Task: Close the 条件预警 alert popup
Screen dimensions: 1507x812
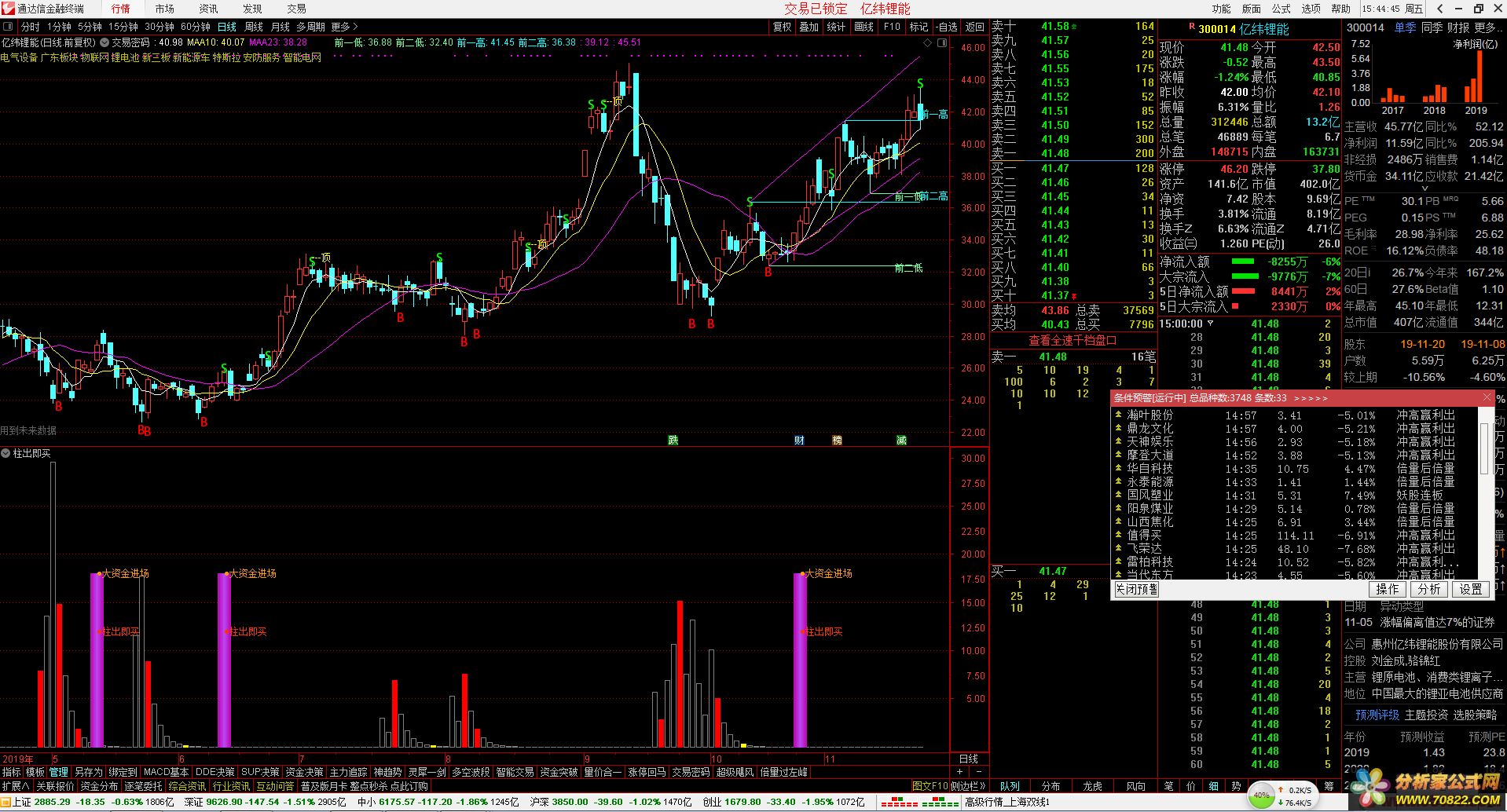Action: coord(1487,397)
